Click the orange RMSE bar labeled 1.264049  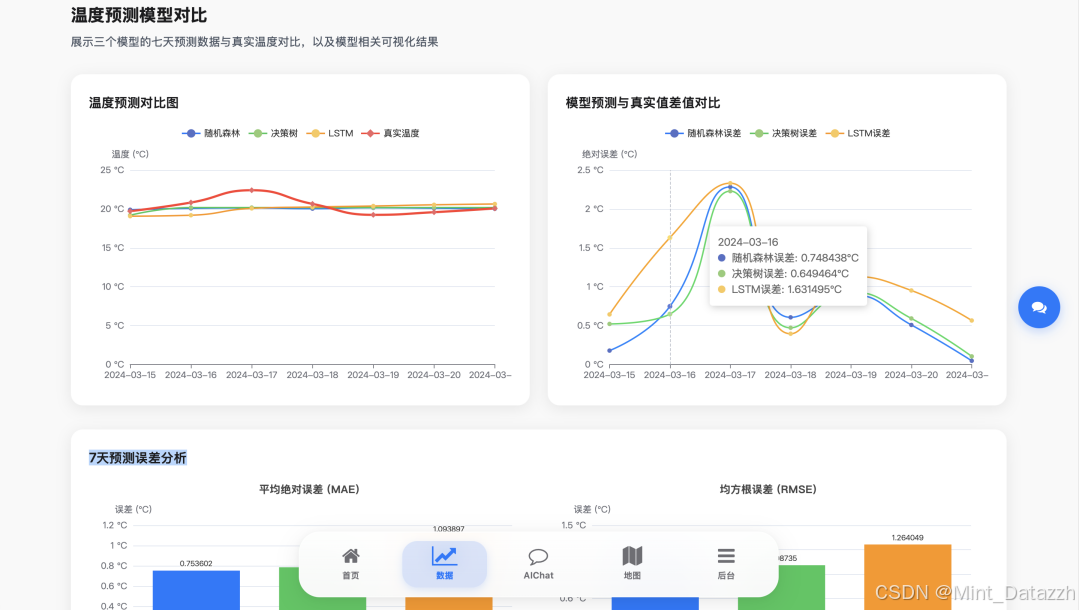[x=908, y=577]
